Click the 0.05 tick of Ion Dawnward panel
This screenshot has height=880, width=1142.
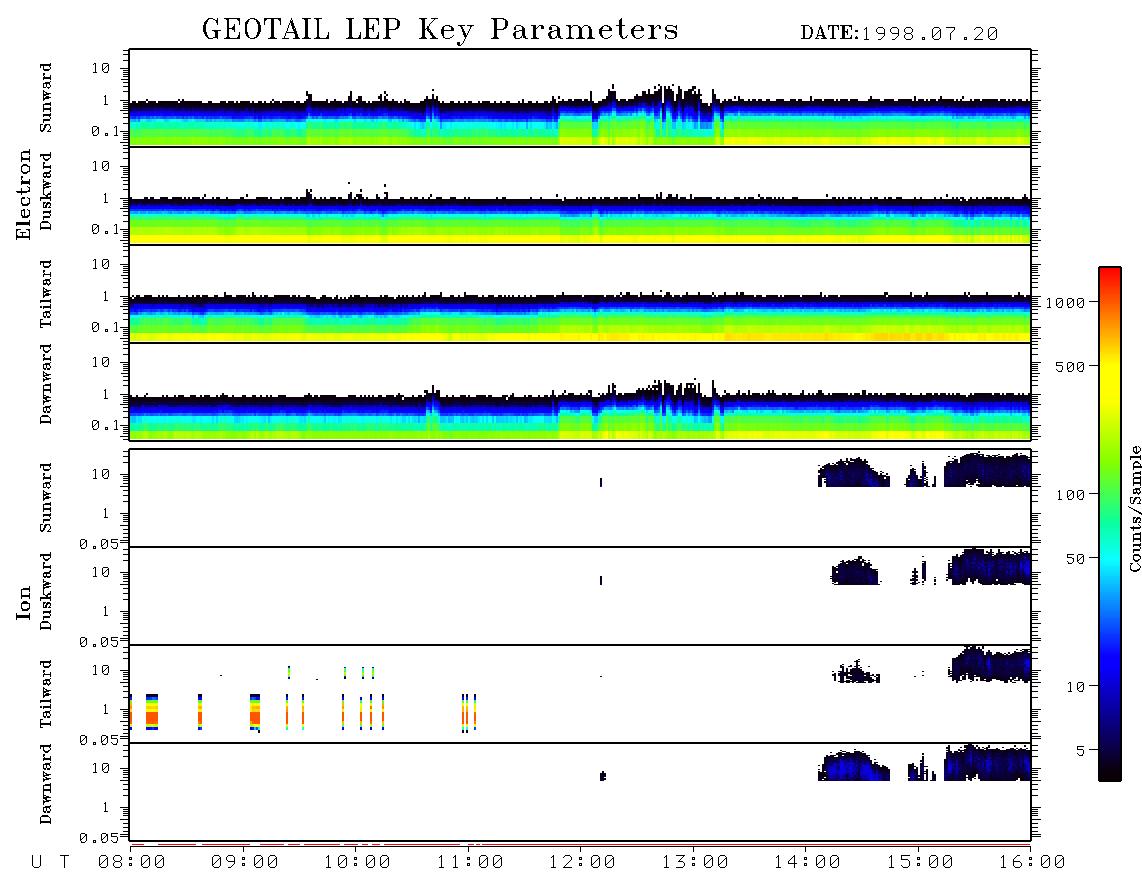pyautogui.click(x=100, y=838)
